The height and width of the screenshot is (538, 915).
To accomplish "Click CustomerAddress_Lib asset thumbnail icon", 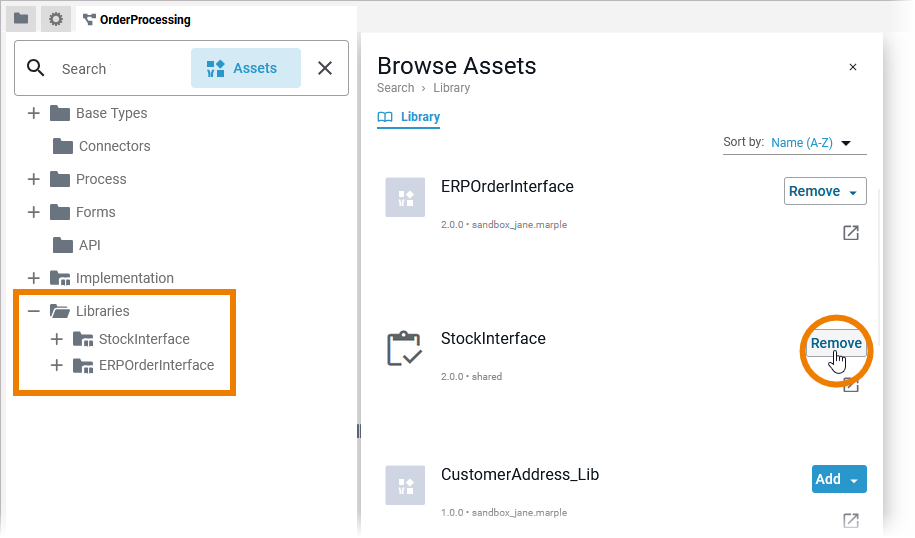I will tap(405, 484).
